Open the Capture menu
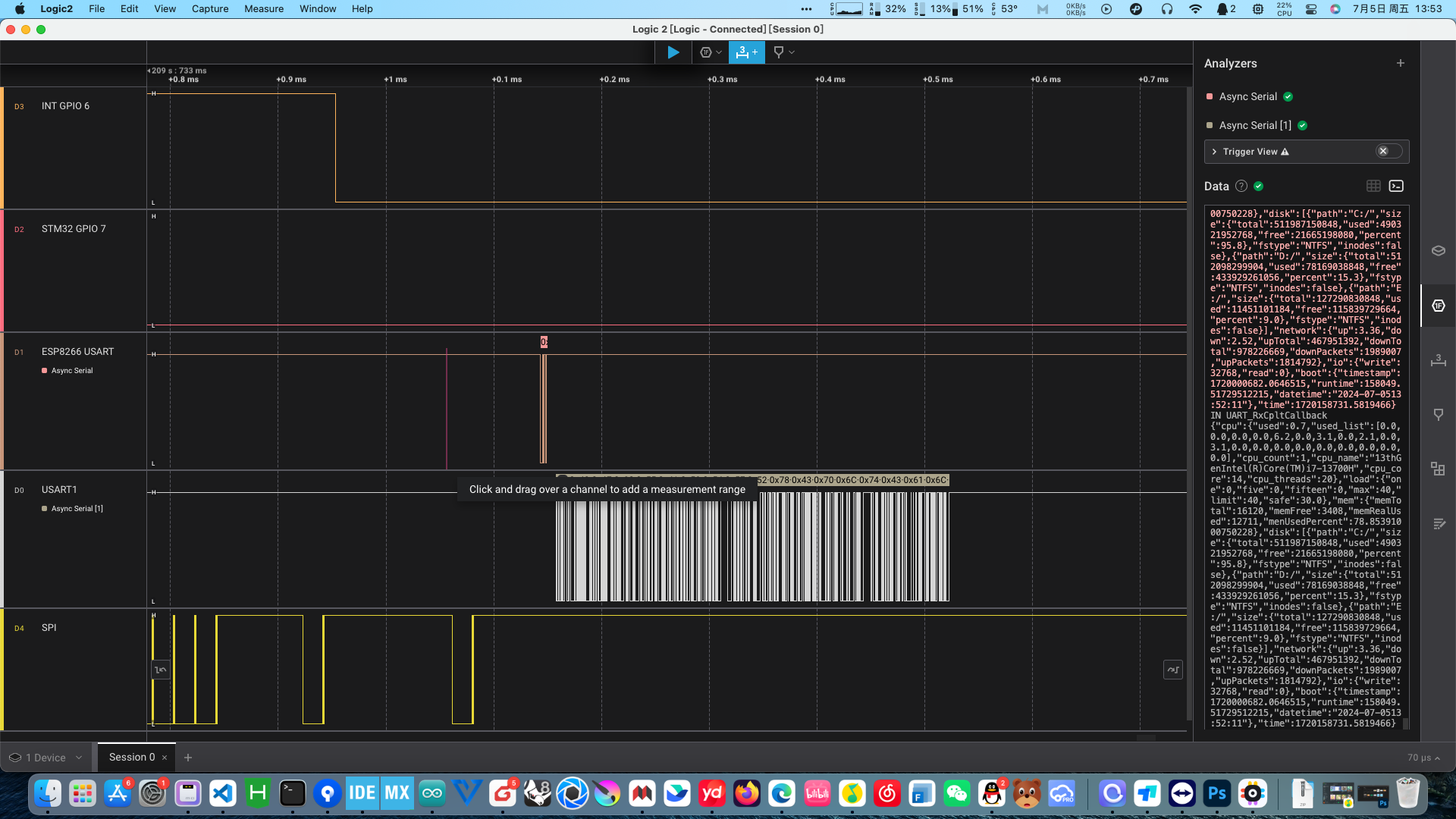1456x819 pixels. pyautogui.click(x=210, y=9)
